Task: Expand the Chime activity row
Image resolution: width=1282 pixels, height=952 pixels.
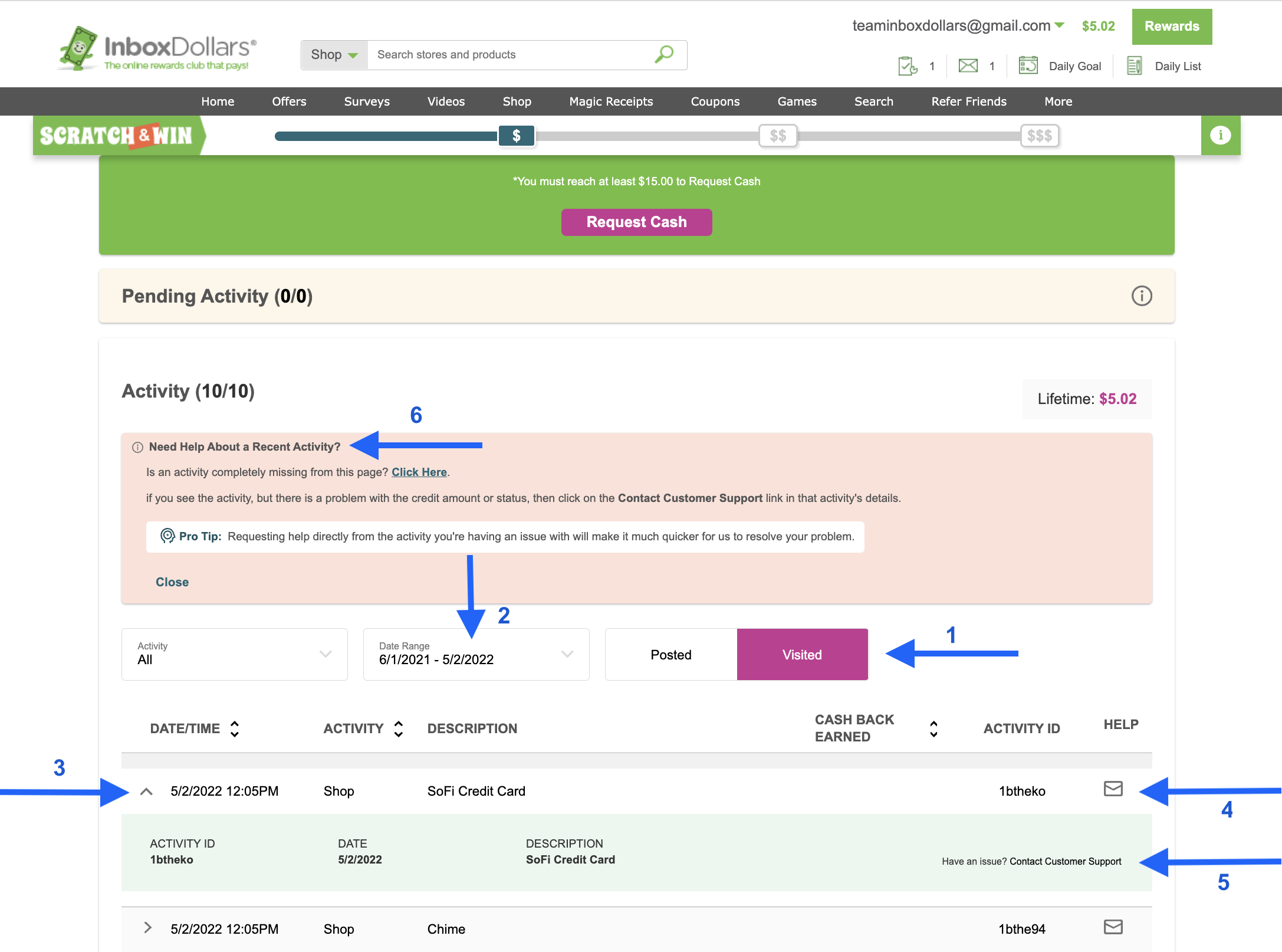Action: pos(147,928)
